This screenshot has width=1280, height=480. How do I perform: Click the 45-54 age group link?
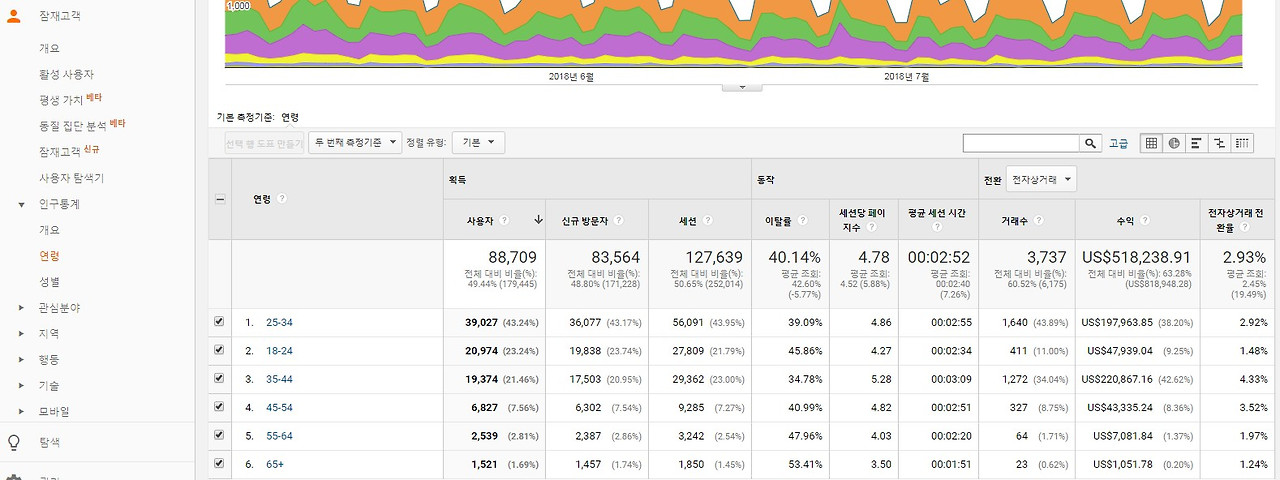tap(279, 407)
